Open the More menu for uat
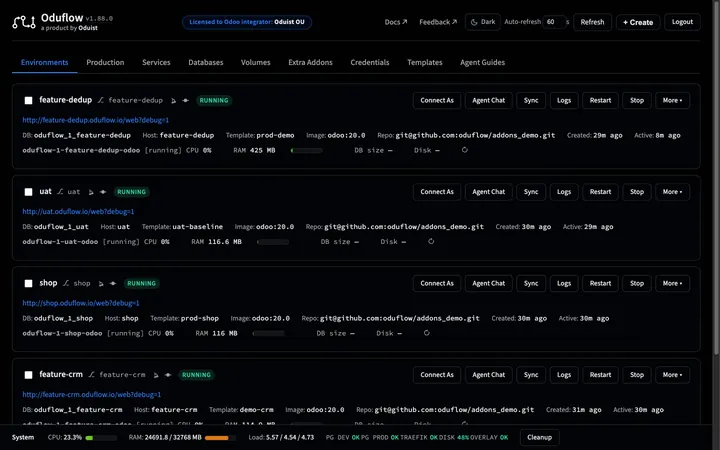 point(672,191)
